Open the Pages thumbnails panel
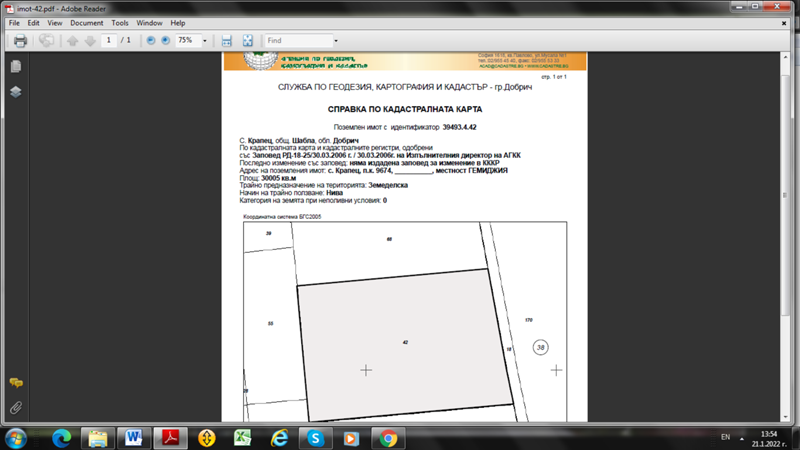Screen dimensions: 800x450 pos(16,67)
